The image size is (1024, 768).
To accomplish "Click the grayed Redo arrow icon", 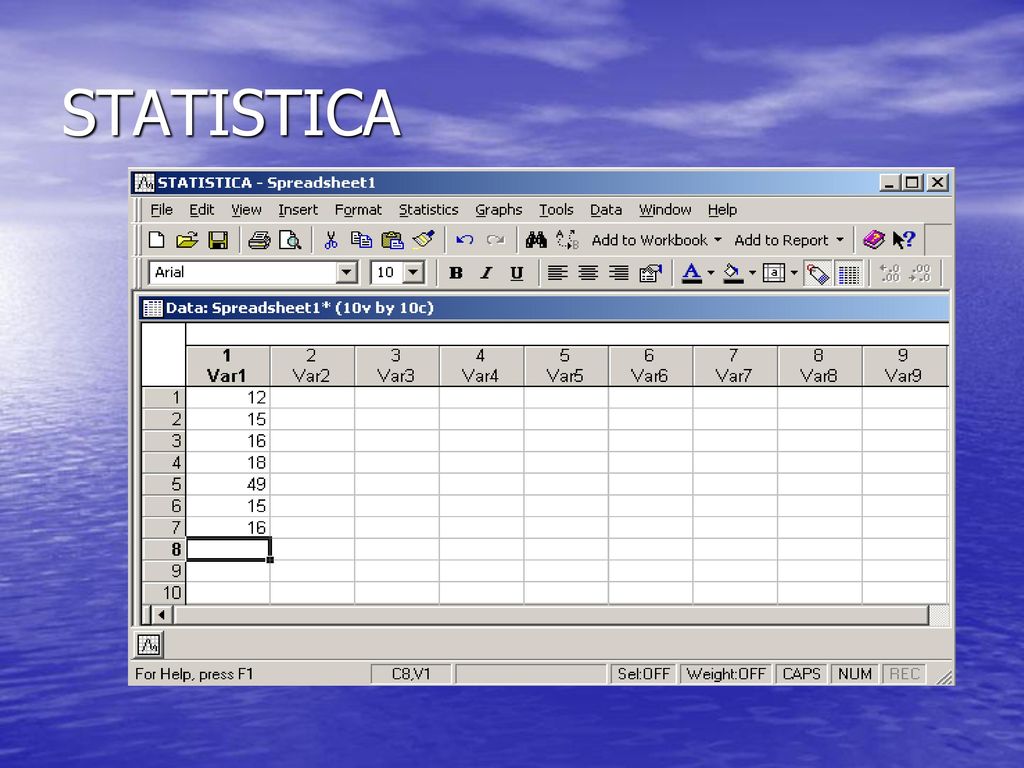I will coord(496,240).
